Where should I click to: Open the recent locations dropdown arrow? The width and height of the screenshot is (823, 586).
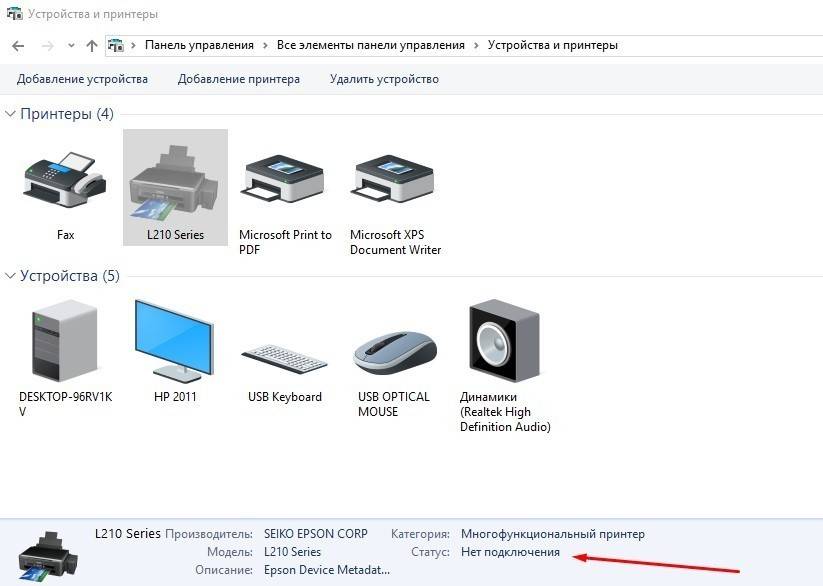pyautogui.click(x=71, y=46)
